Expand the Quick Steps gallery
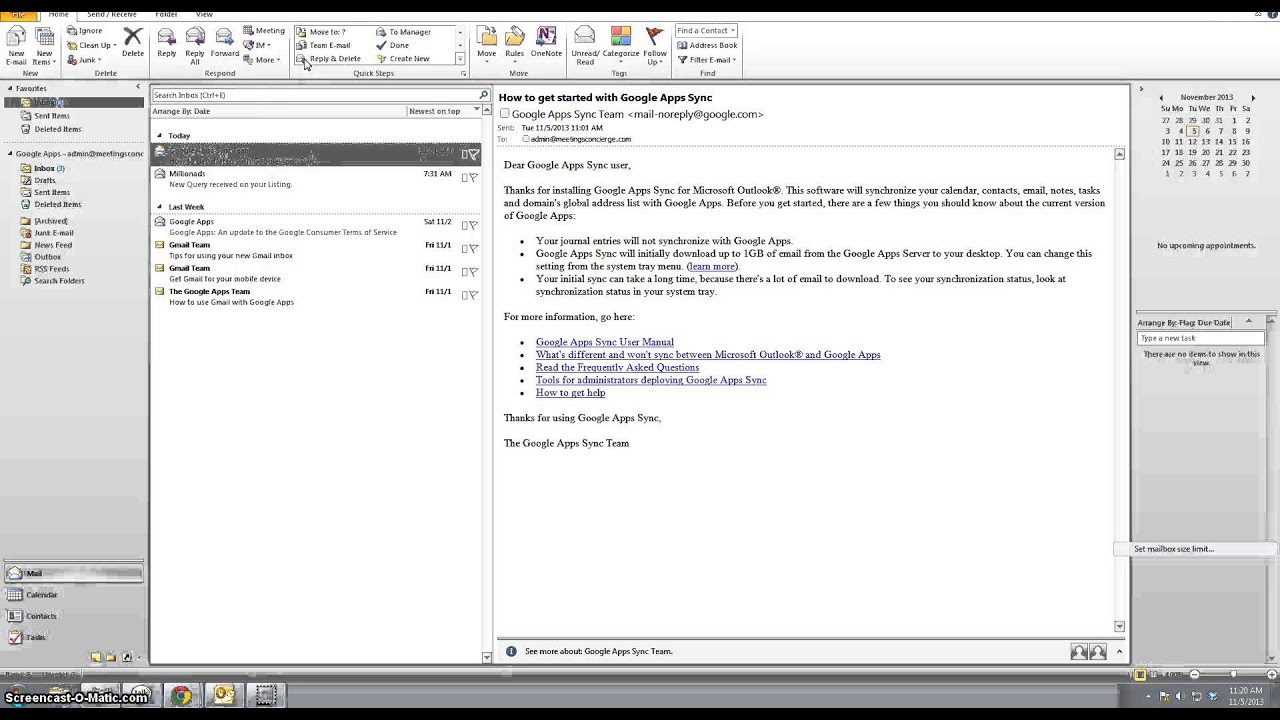Screen dimensions: 1280x720 point(460,60)
